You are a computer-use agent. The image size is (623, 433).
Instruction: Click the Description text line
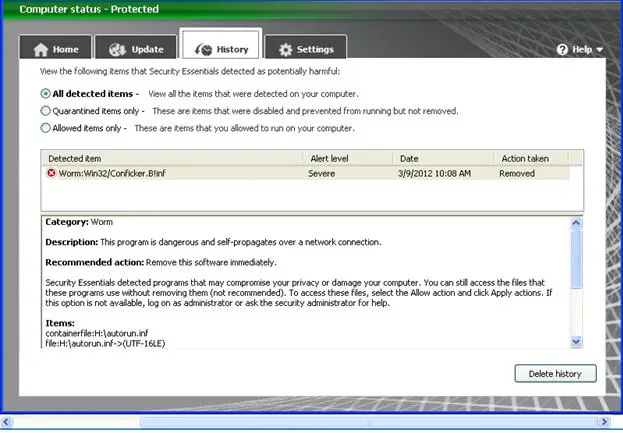(x=213, y=242)
